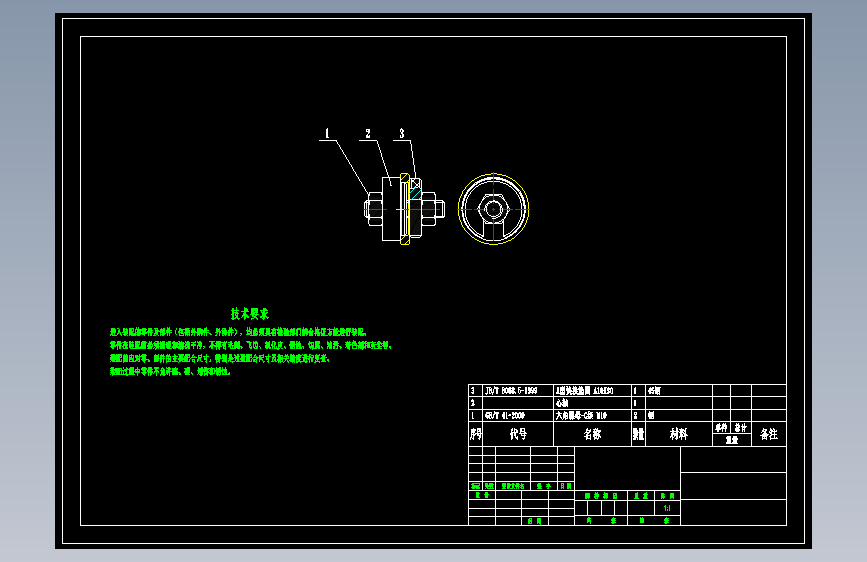867x562 pixels.
Task: Click the 代号 column header in parts list
Action: pos(518,434)
